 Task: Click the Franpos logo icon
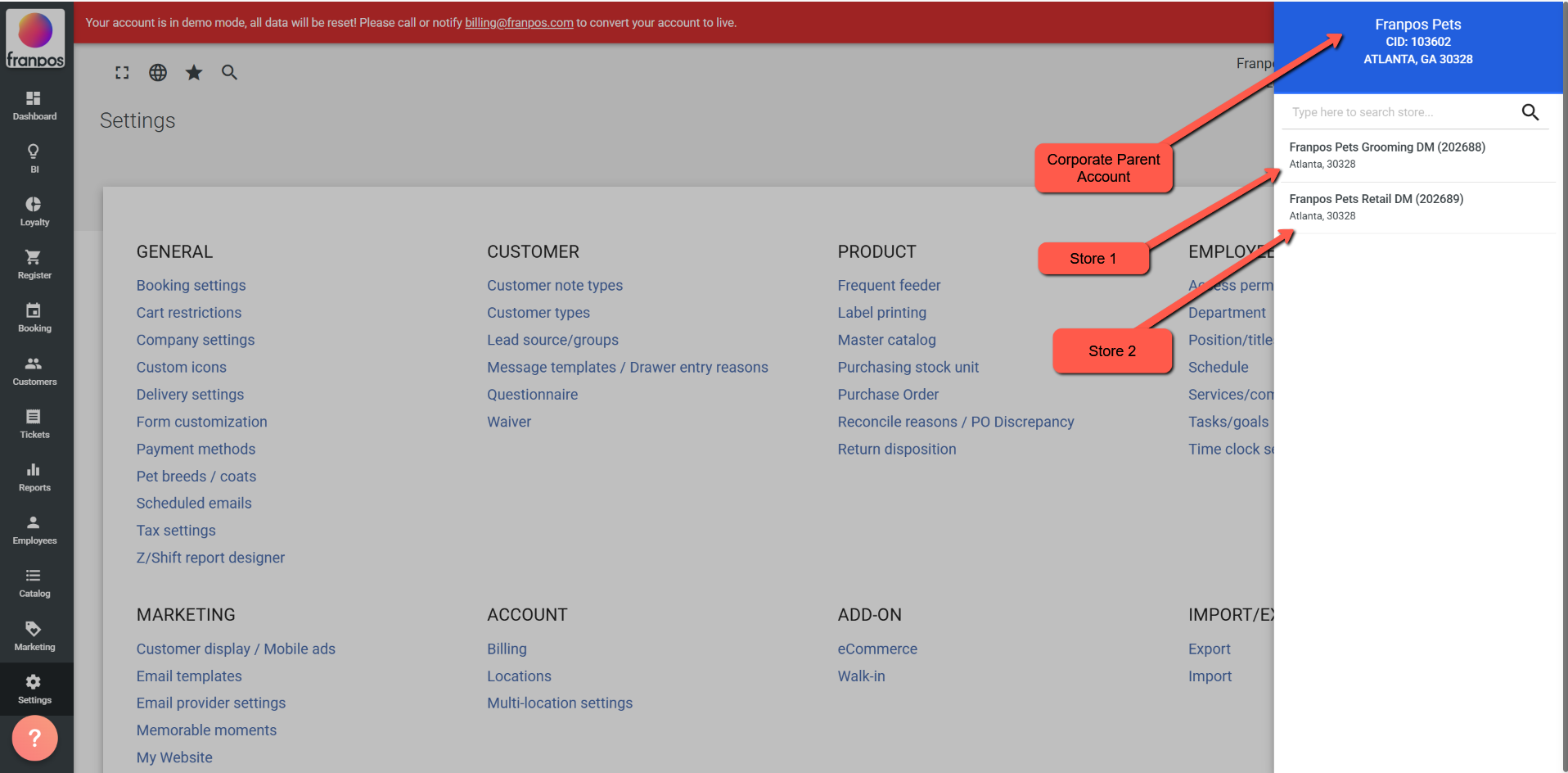(35, 38)
